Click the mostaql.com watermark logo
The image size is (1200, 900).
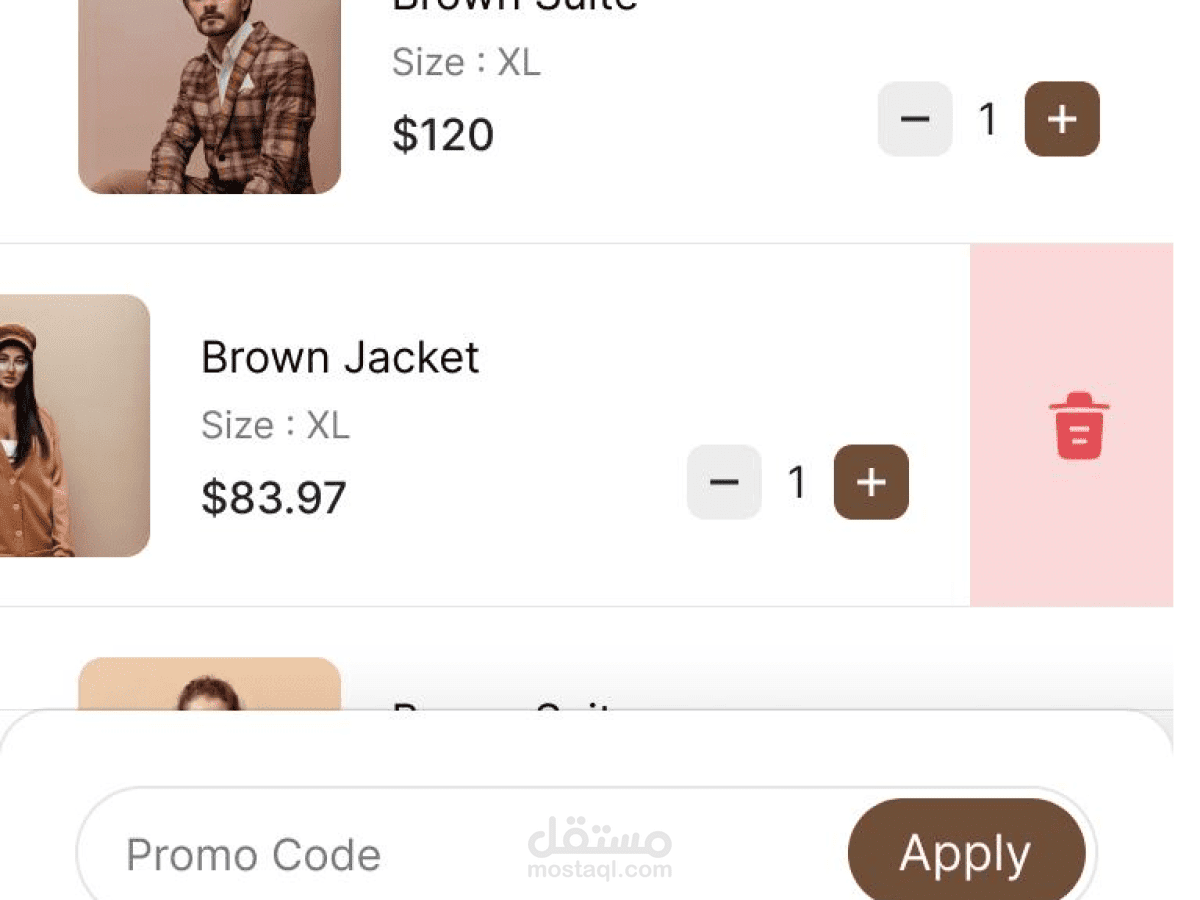click(600, 850)
